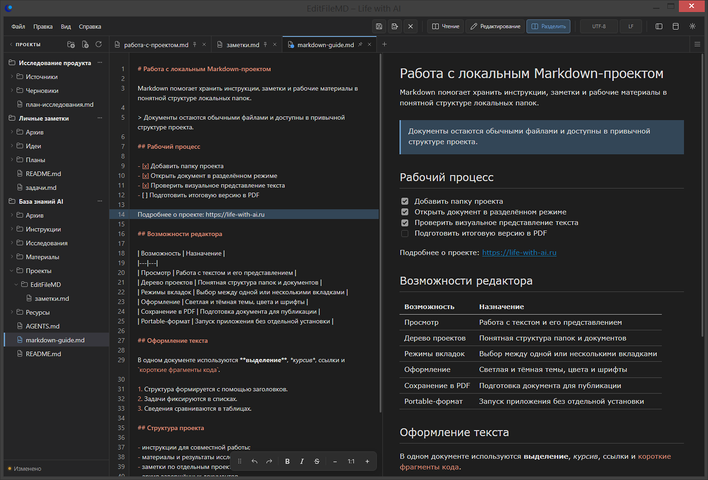708x480 pixels.
Task: Open a new tab with plus icon
Action: (384, 44)
